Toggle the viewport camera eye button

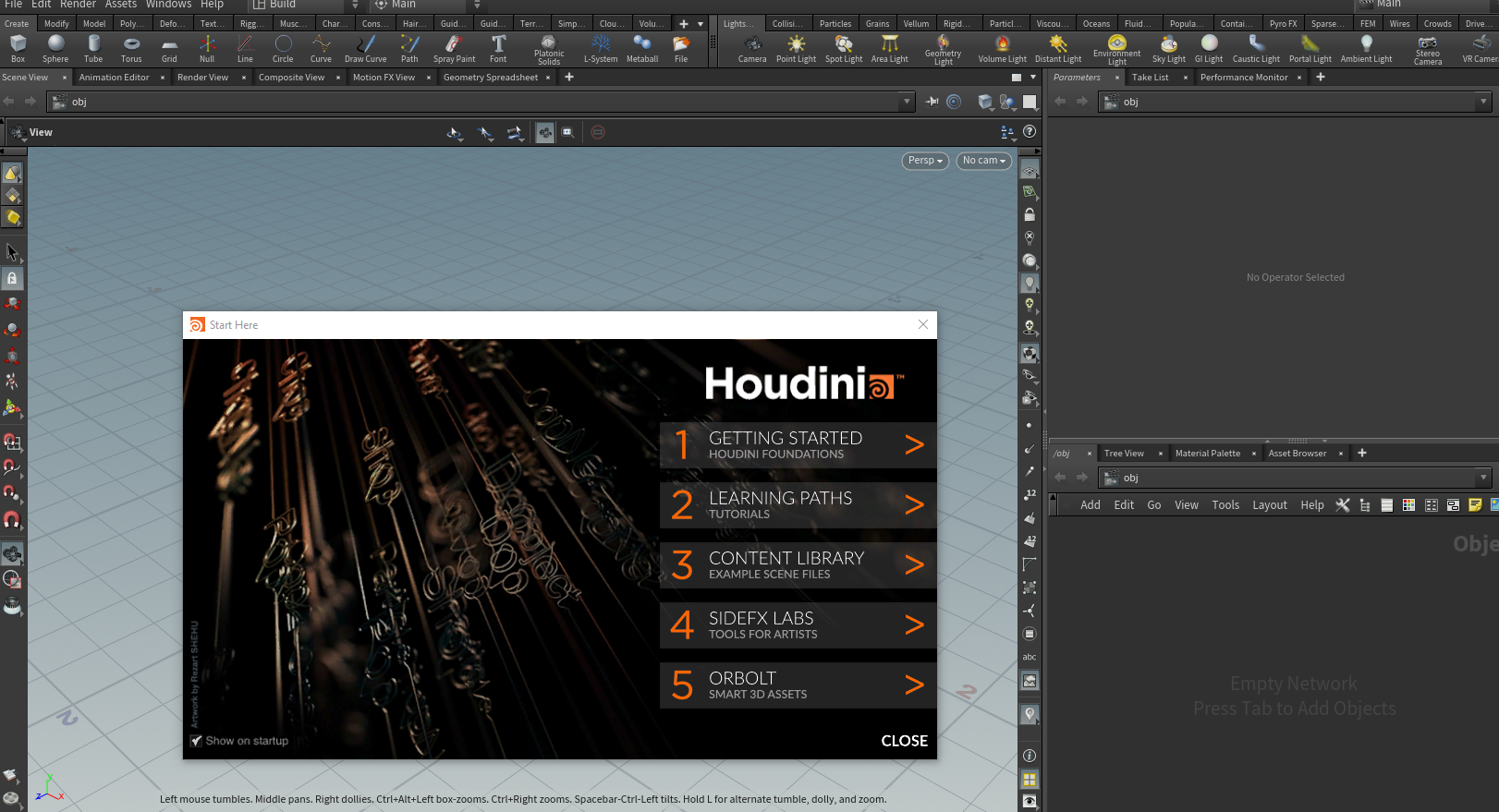click(x=1030, y=802)
